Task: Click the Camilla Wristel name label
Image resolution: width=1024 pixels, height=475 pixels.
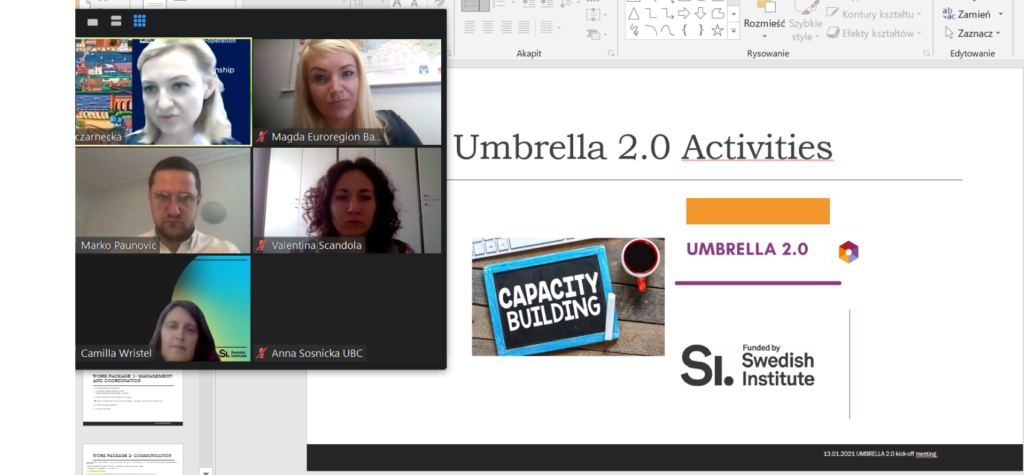Action: tap(116, 353)
